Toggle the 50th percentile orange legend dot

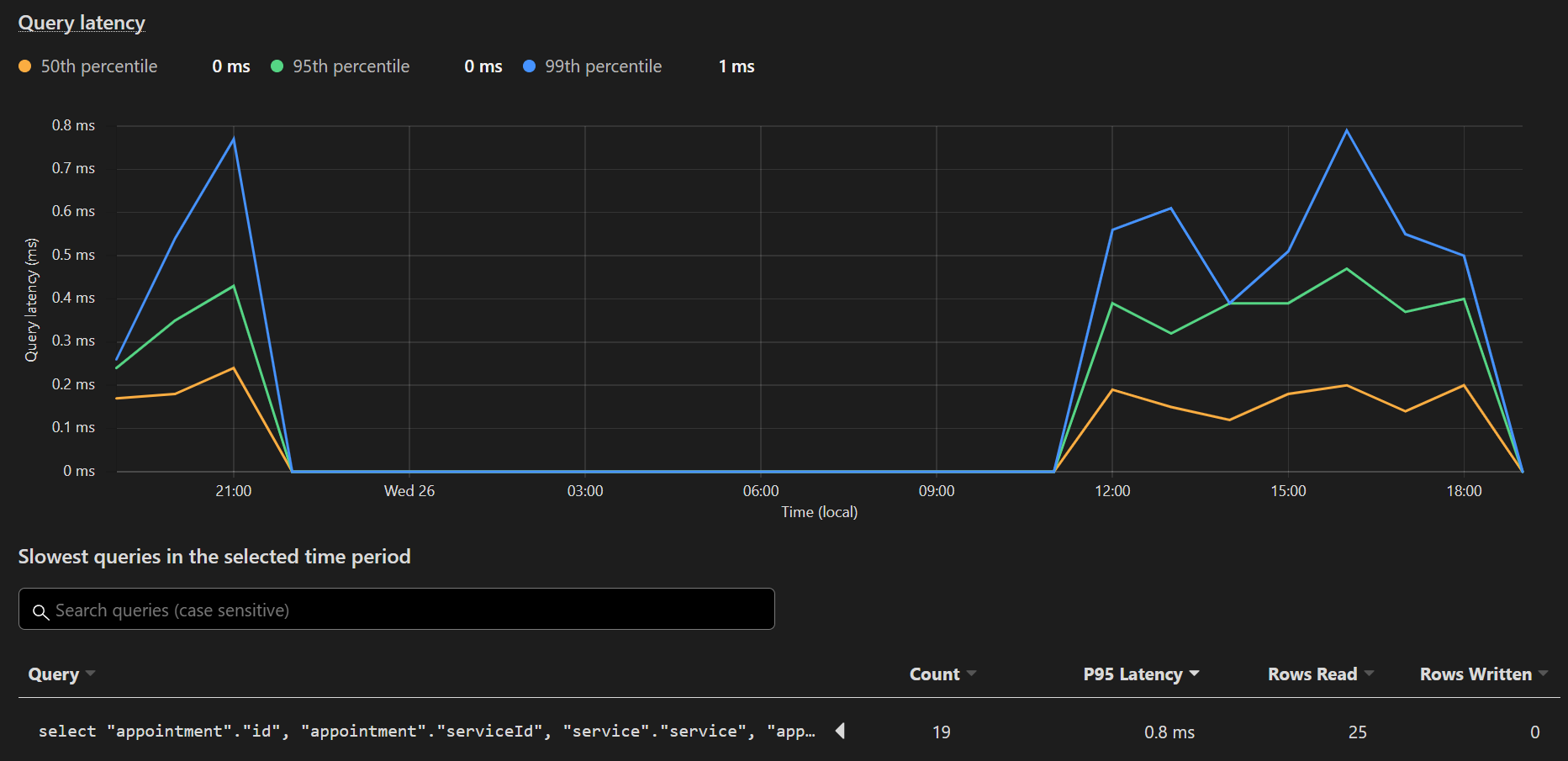coord(25,66)
